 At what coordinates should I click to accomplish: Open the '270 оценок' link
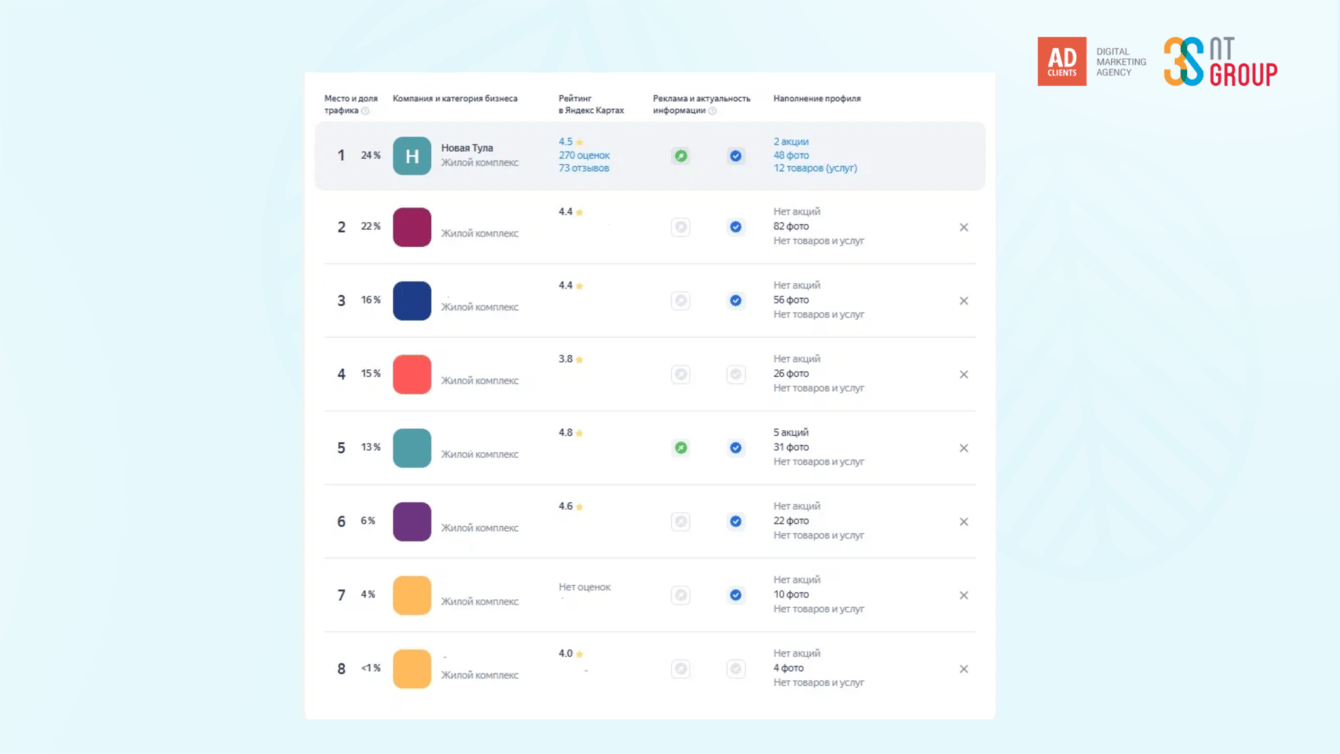coord(584,155)
